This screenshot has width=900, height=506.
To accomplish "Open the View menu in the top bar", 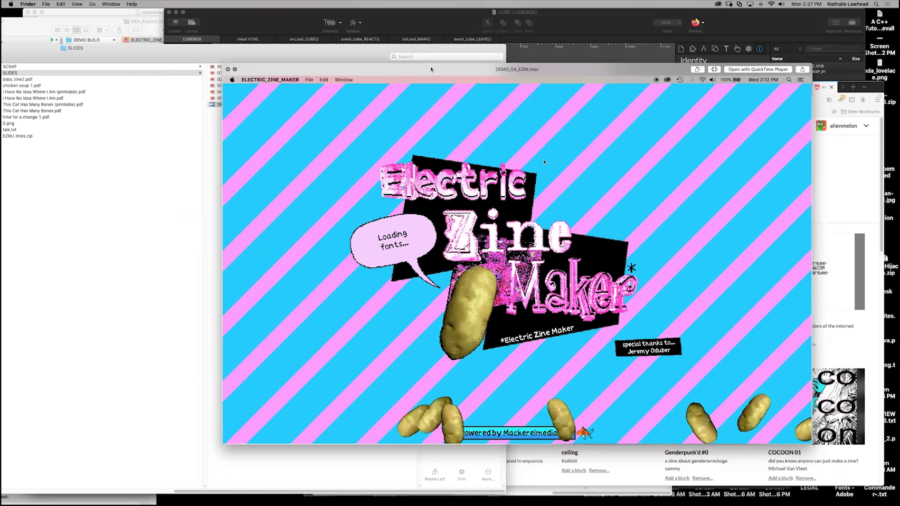I will coord(76,4).
